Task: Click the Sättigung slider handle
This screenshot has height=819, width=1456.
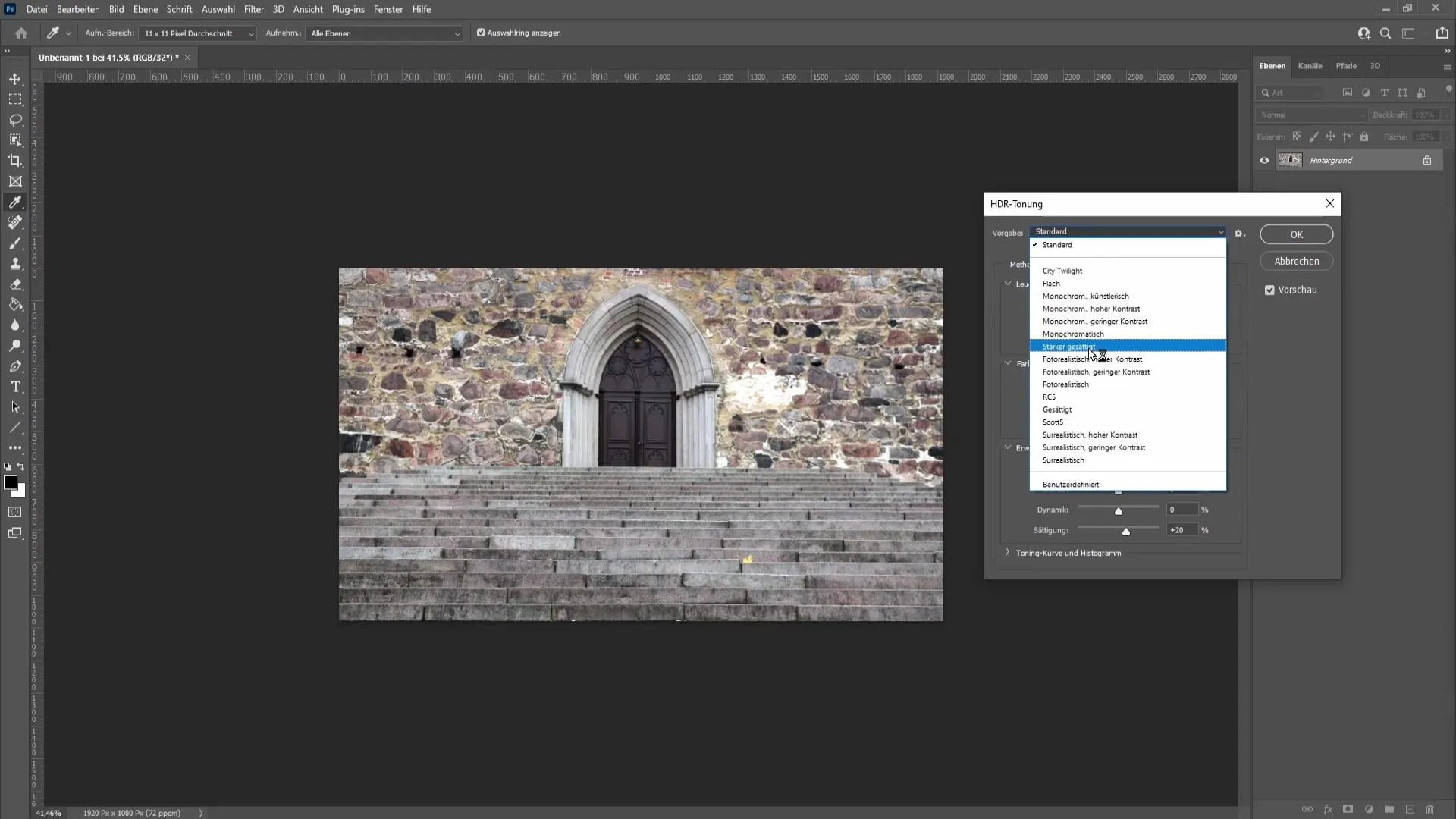Action: tap(1126, 532)
